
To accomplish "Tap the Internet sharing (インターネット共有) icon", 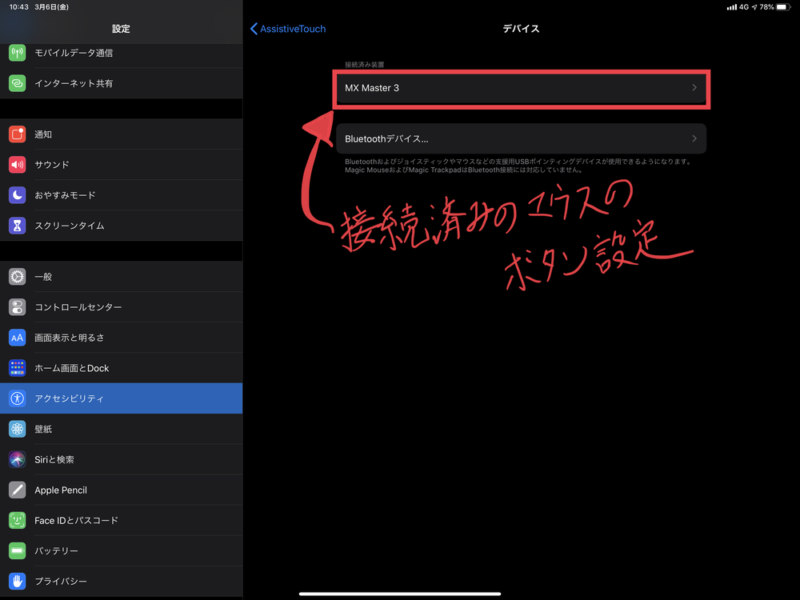I will point(17,83).
